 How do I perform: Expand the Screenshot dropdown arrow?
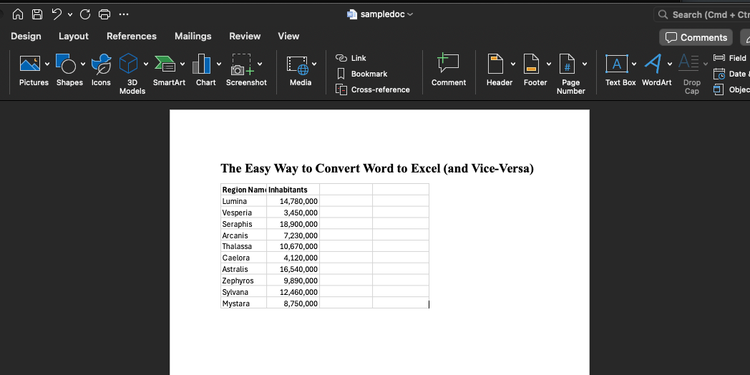(x=260, y=64)
